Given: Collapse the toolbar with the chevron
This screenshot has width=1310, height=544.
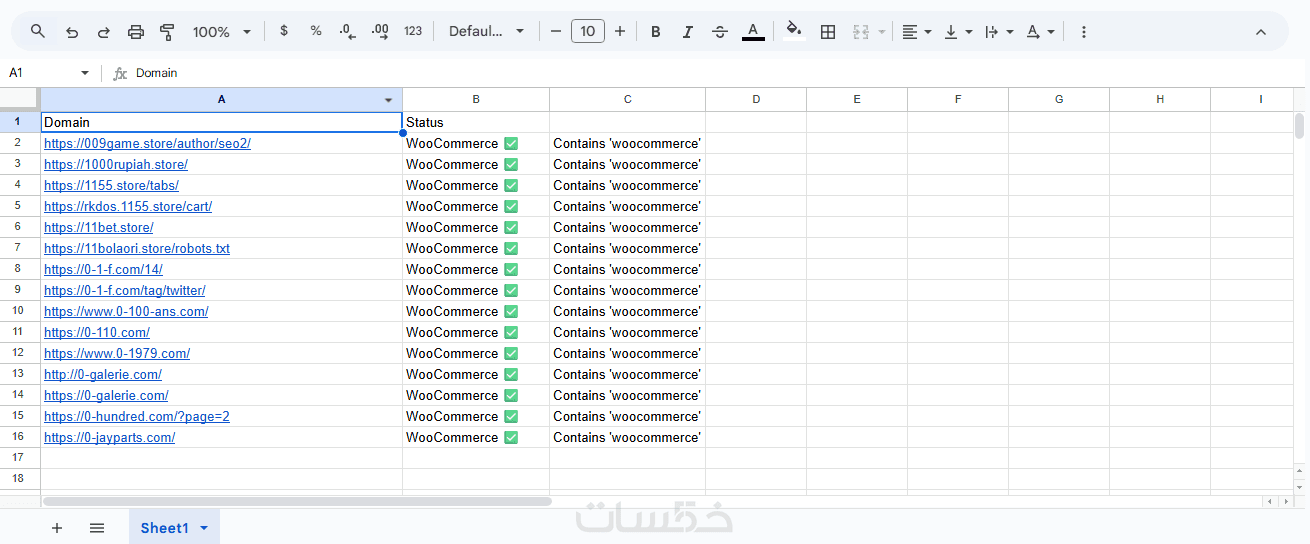Looking at the screenshot, I should click(1261, 31).
